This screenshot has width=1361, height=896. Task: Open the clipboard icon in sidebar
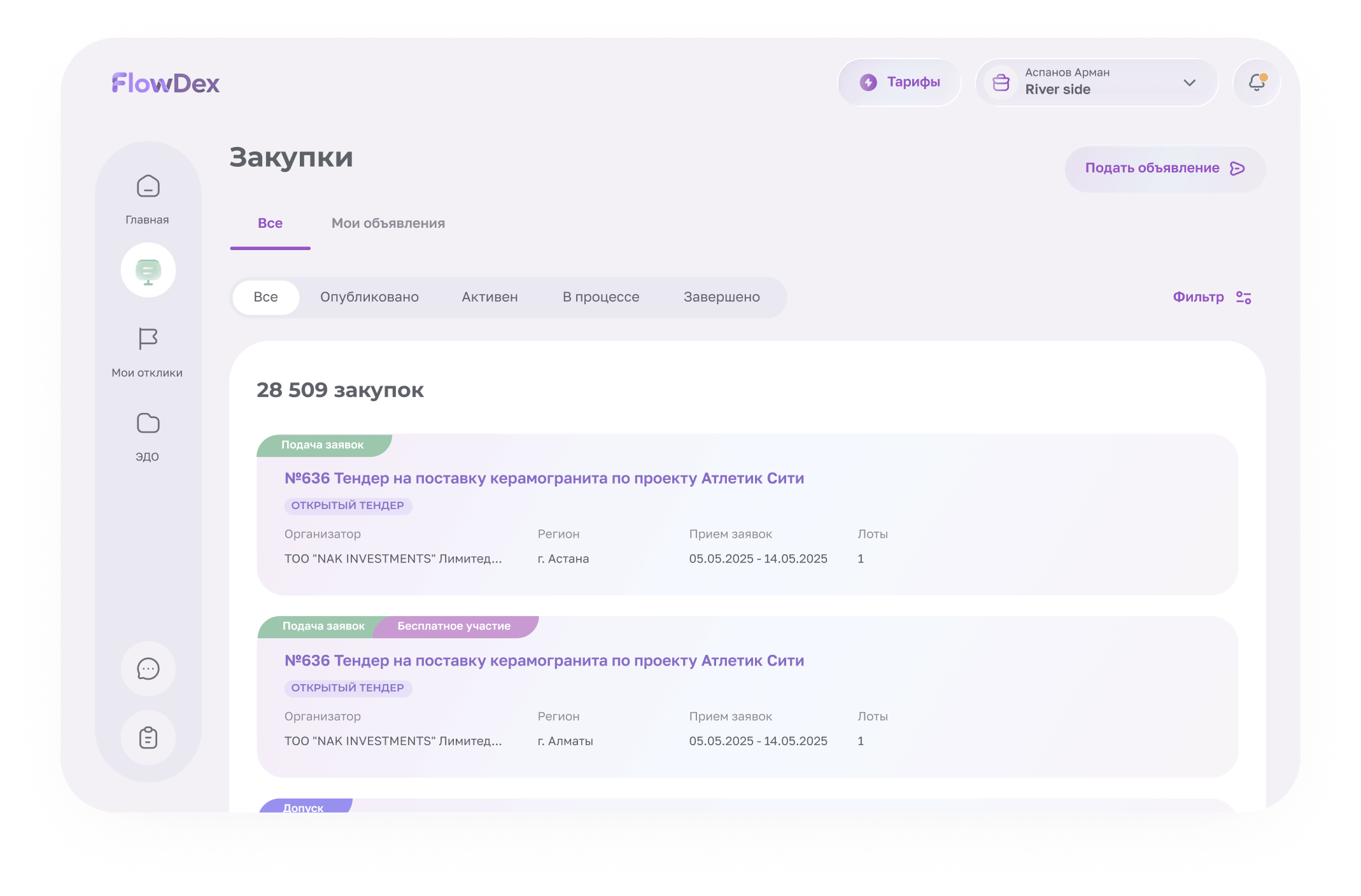(148, 738)
